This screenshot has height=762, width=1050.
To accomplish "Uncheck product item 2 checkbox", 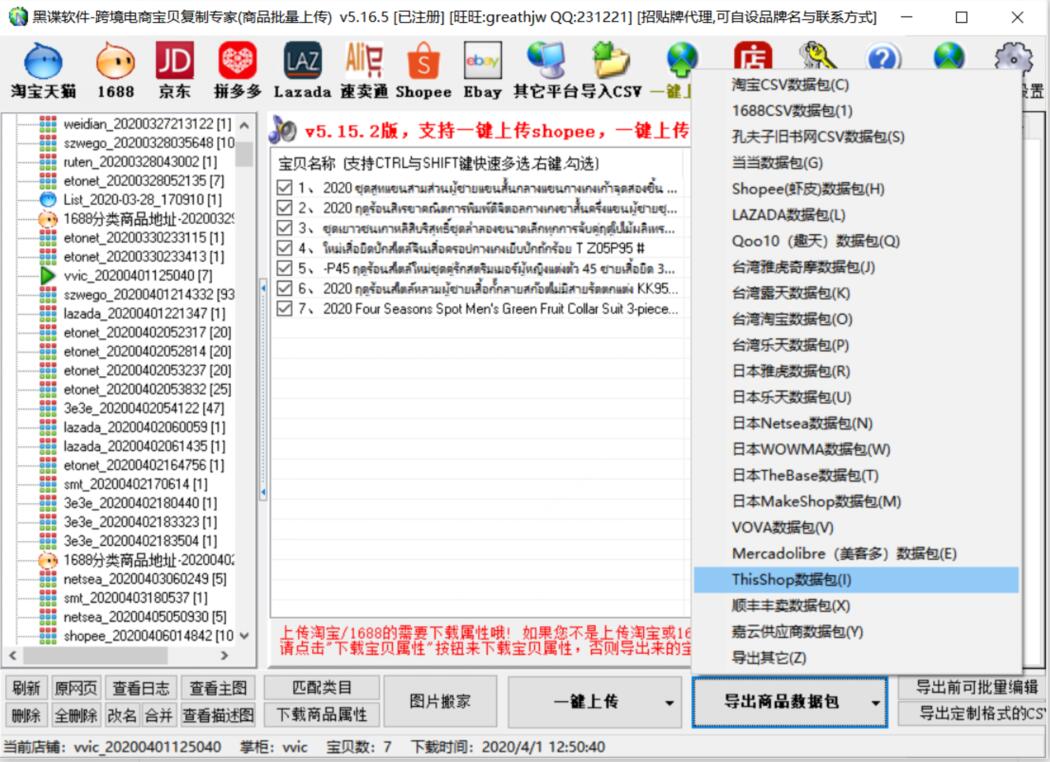I will [285, 208].
